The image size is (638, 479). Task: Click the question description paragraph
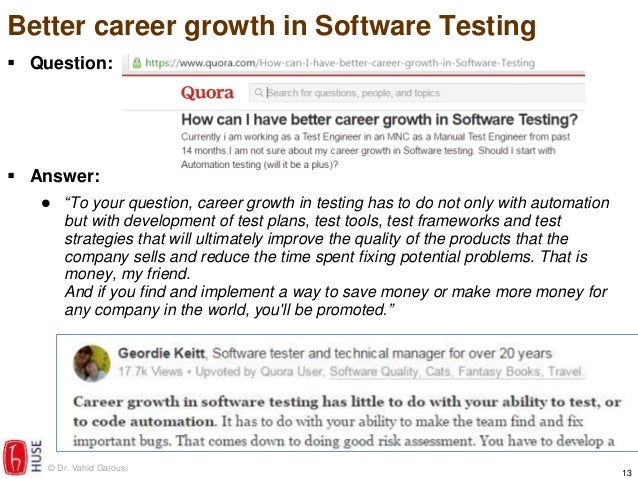click(x=375, y=151)
